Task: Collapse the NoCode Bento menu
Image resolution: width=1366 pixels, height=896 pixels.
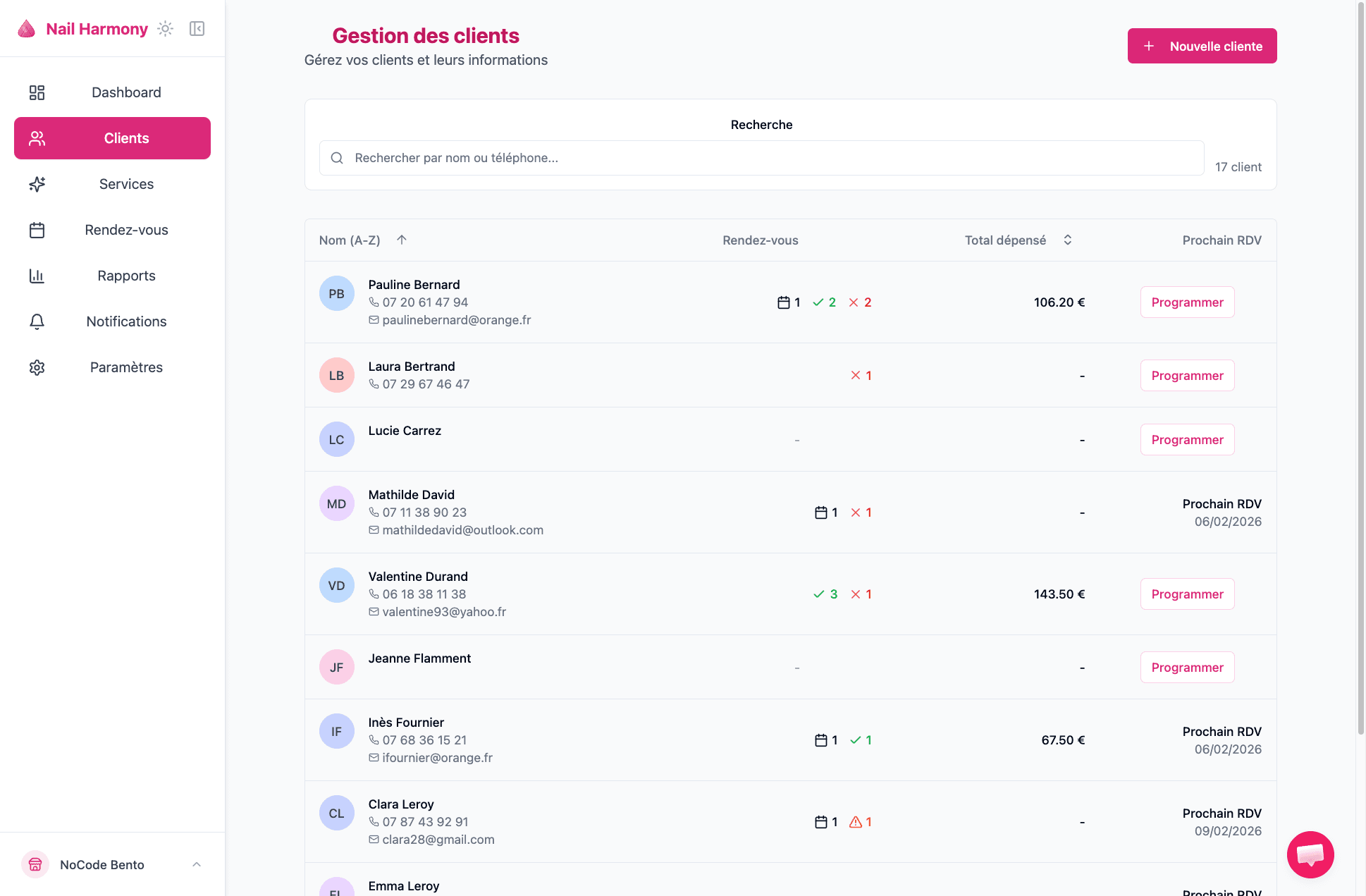Action: (196, 864)
